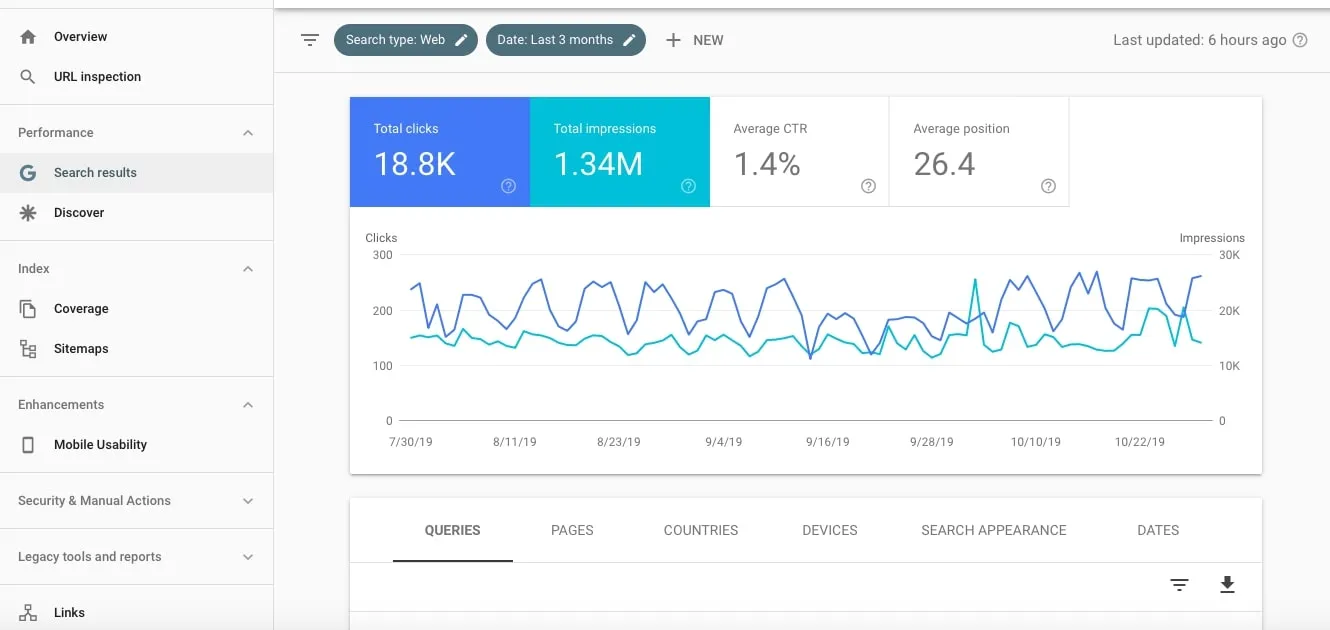Screen dimensions: 1330x630
Task: Click the filter icon beside Search type chip
Action: pyautogui.click(x=310, y=40)
